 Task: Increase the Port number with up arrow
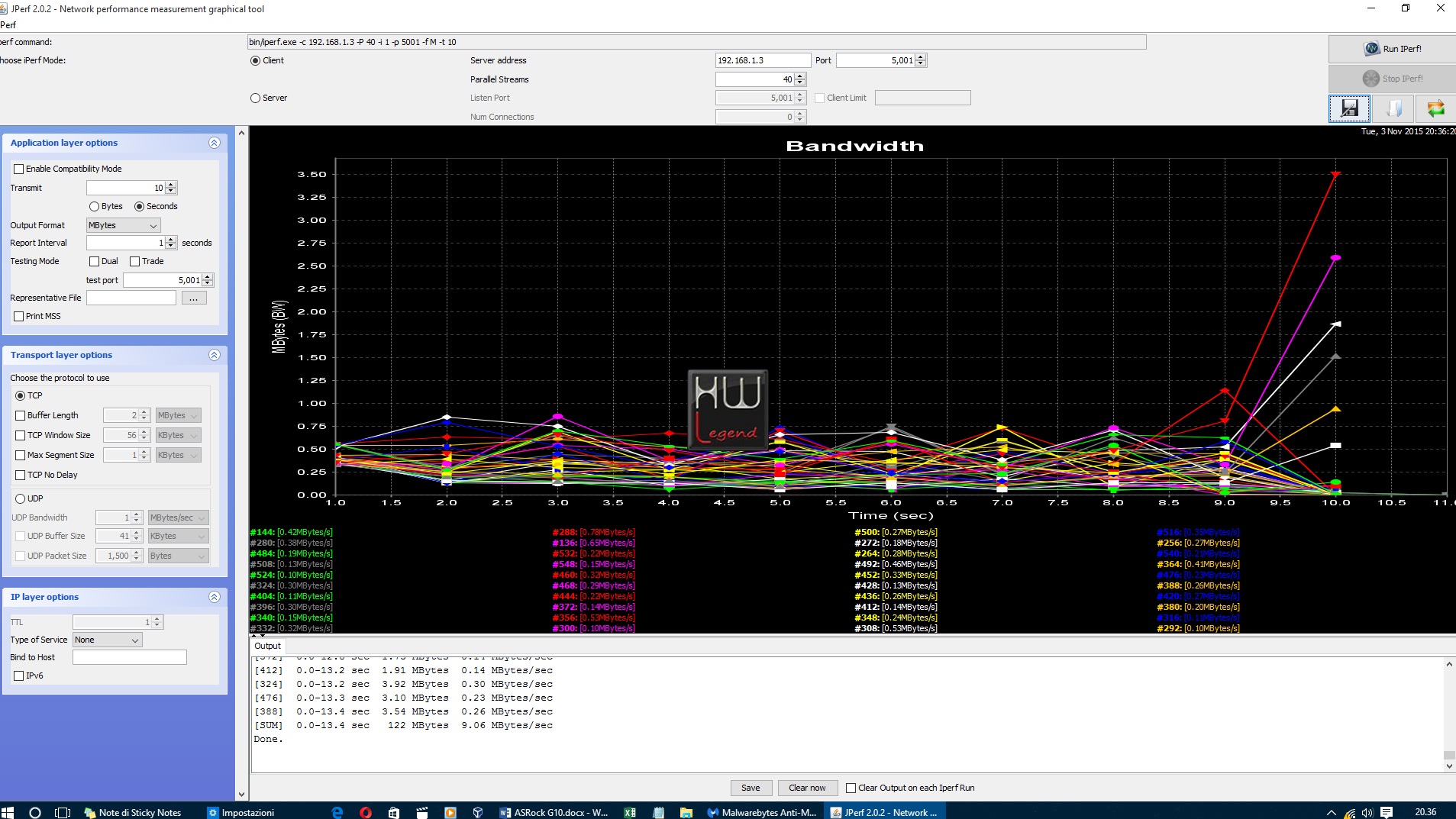click(x=921, y=57)
